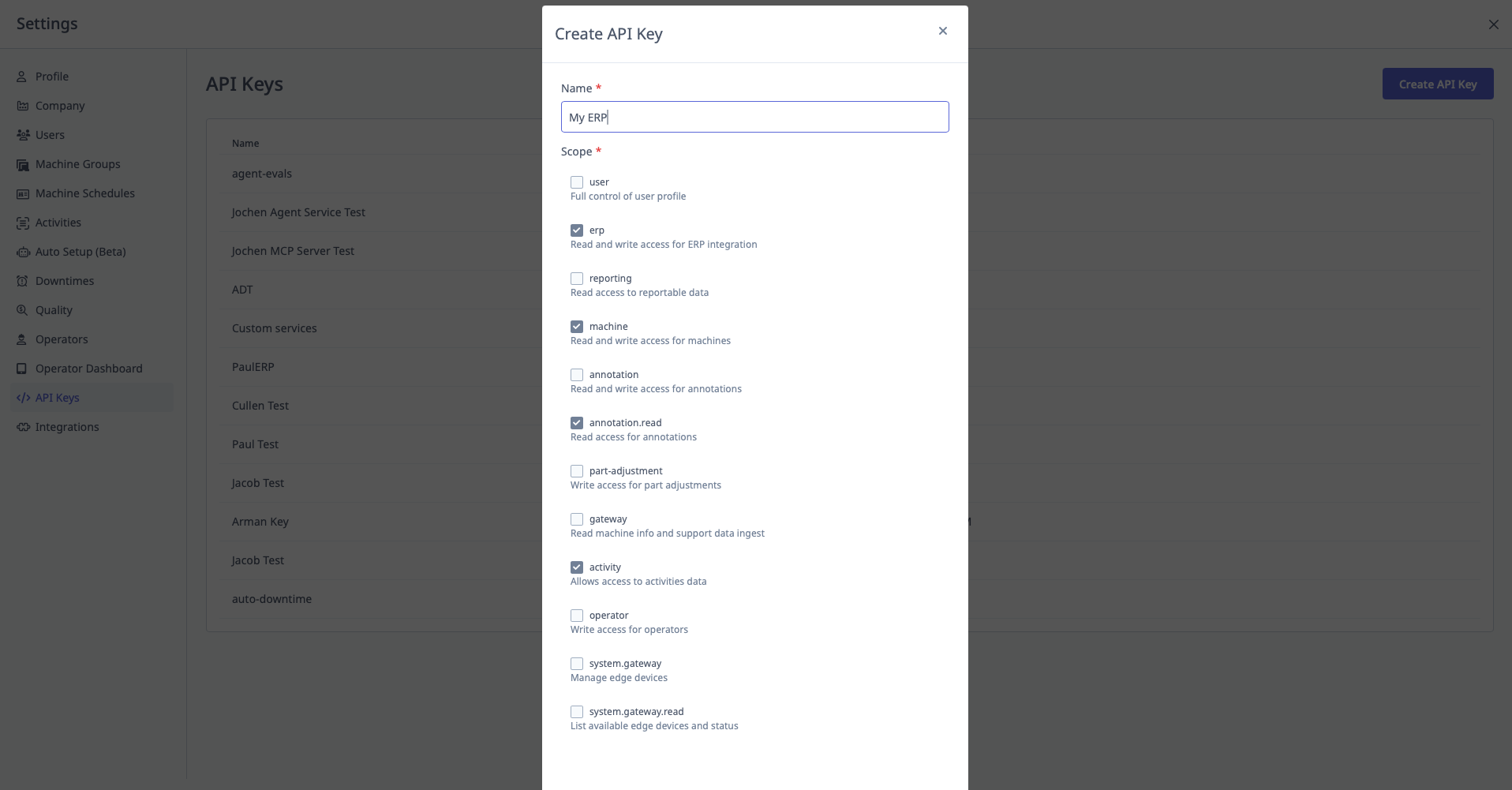Open Downtimes via the clock icon
Screen dimensions: 1512x790
[23, 280]
